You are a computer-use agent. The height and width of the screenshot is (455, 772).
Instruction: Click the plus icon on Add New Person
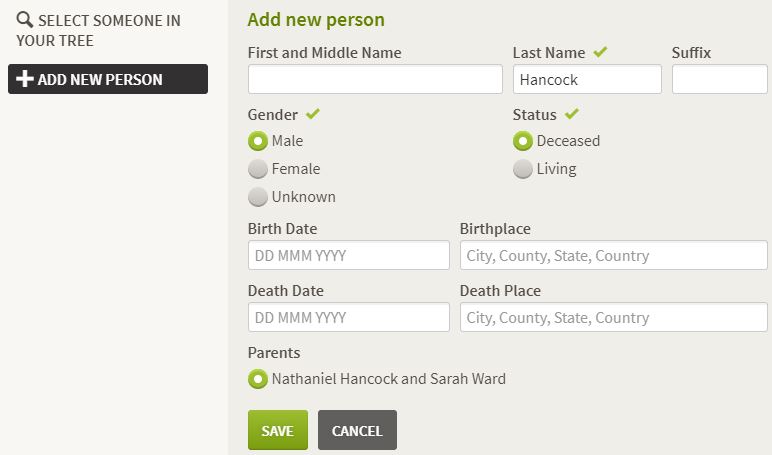[25, 79]
